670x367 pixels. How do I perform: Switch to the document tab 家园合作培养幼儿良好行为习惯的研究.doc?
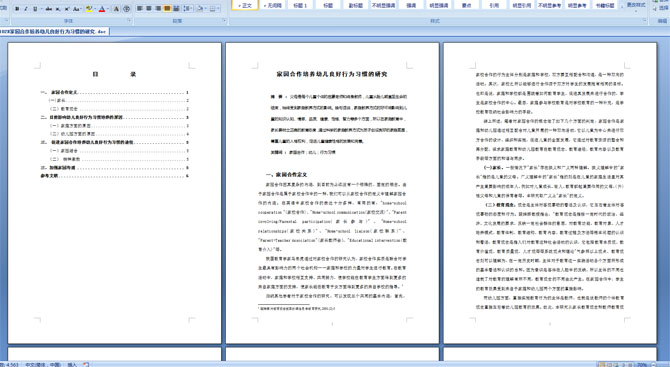coord(53,32)
